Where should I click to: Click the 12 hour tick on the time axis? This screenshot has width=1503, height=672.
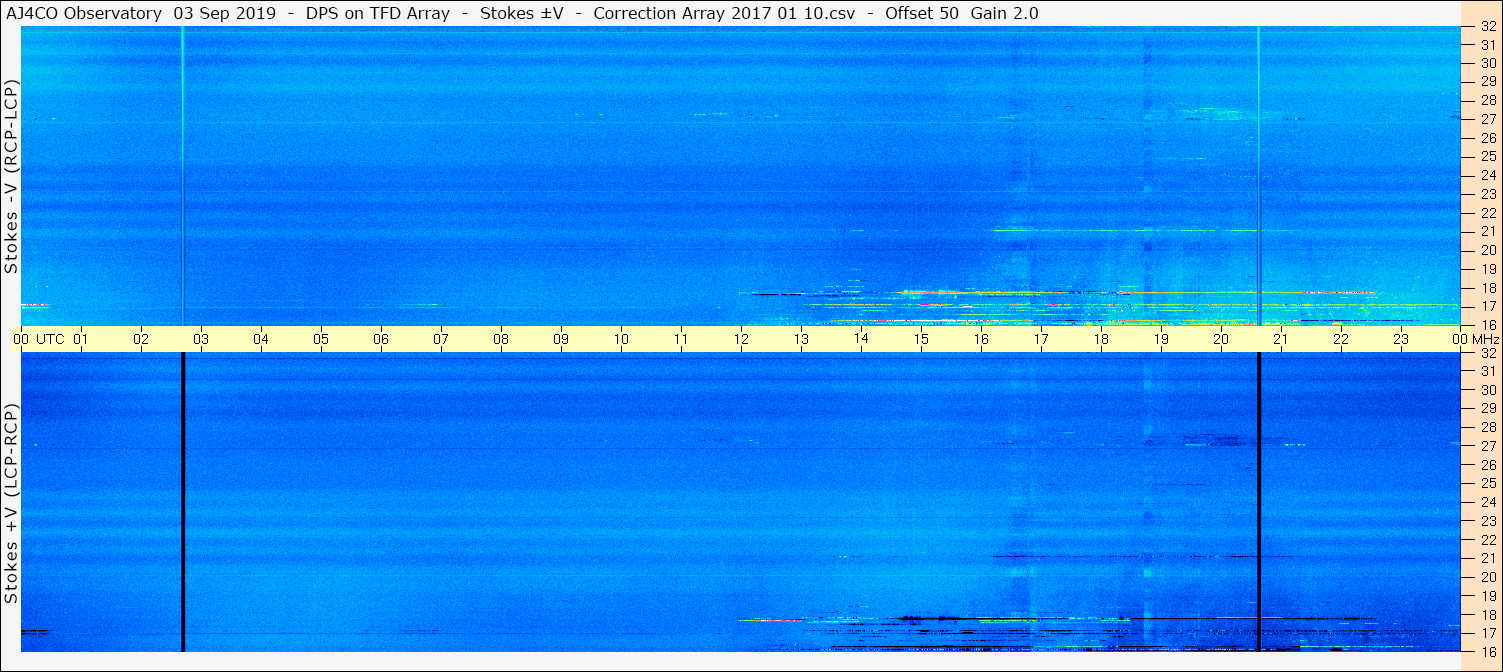click(741, 339)
